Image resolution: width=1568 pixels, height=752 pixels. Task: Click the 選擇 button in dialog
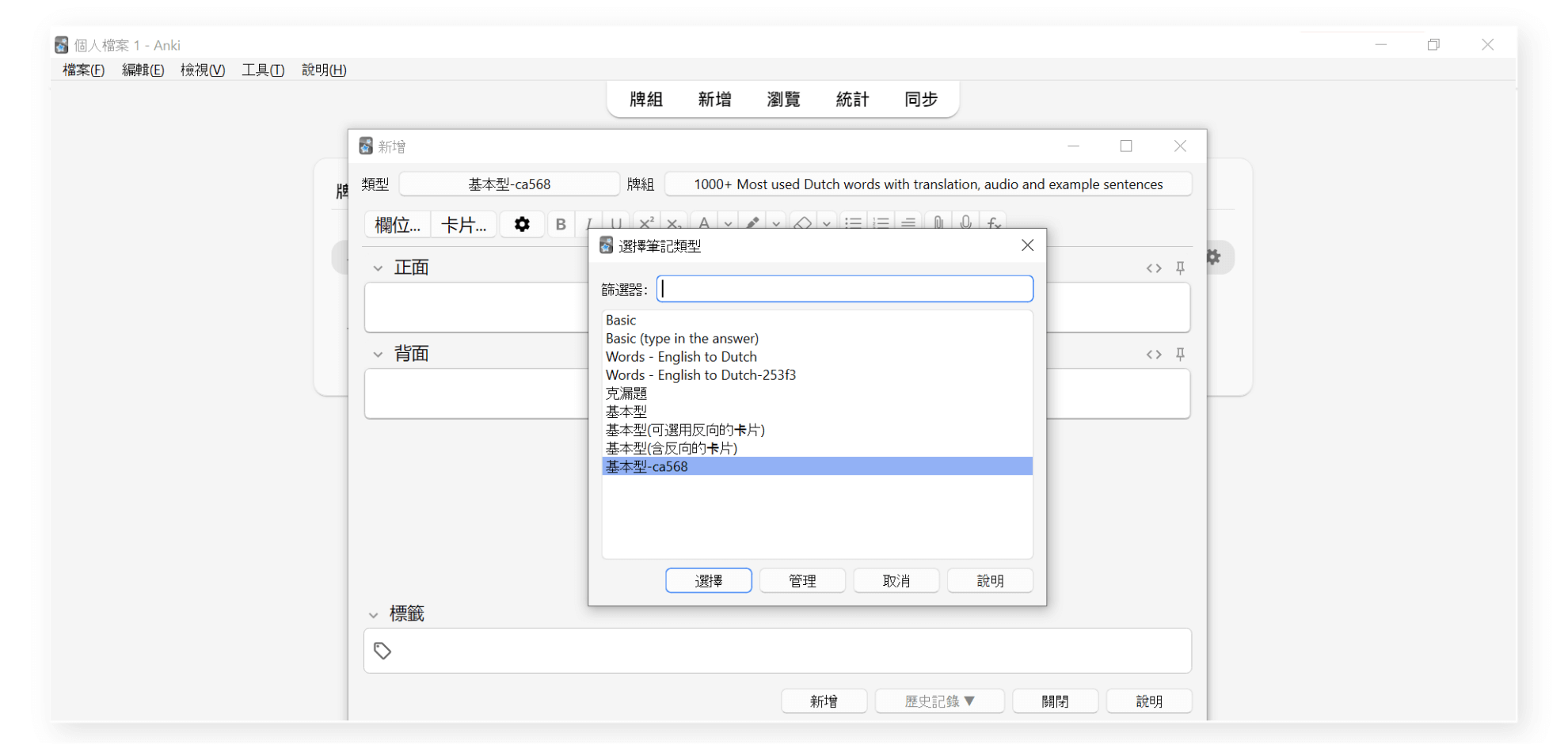point(708,581)
